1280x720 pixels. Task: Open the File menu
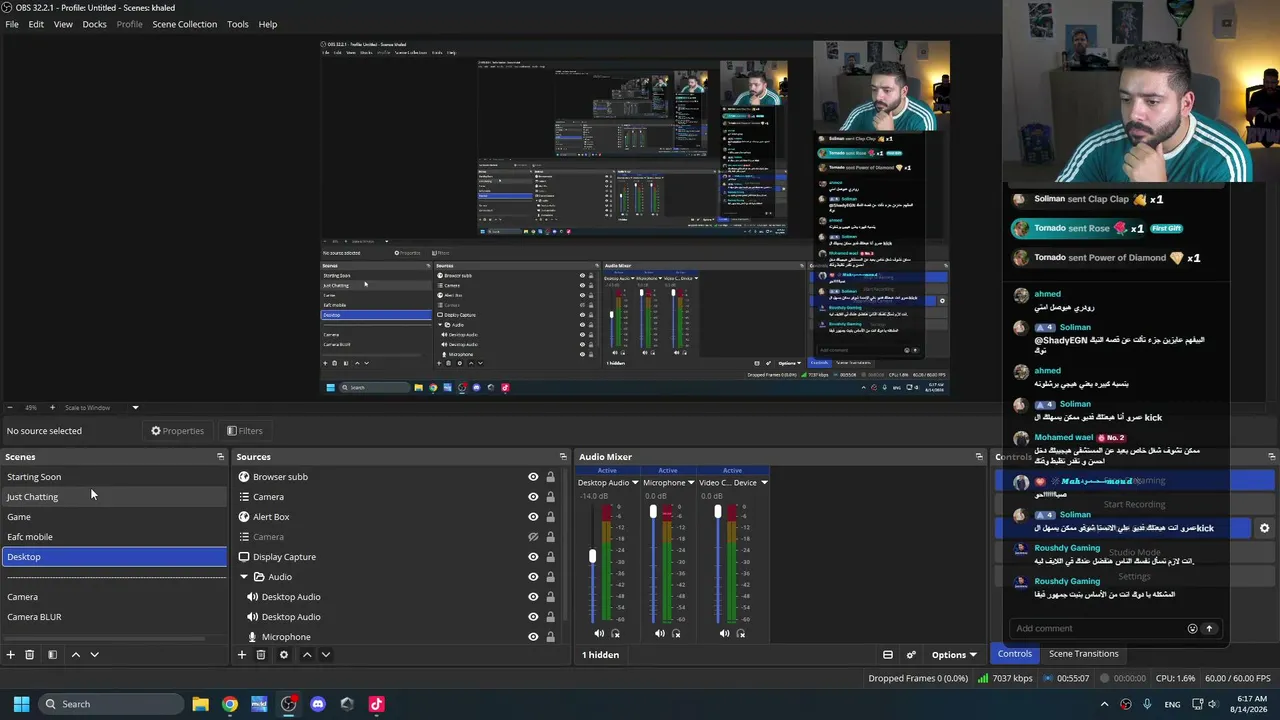[12, 24]
